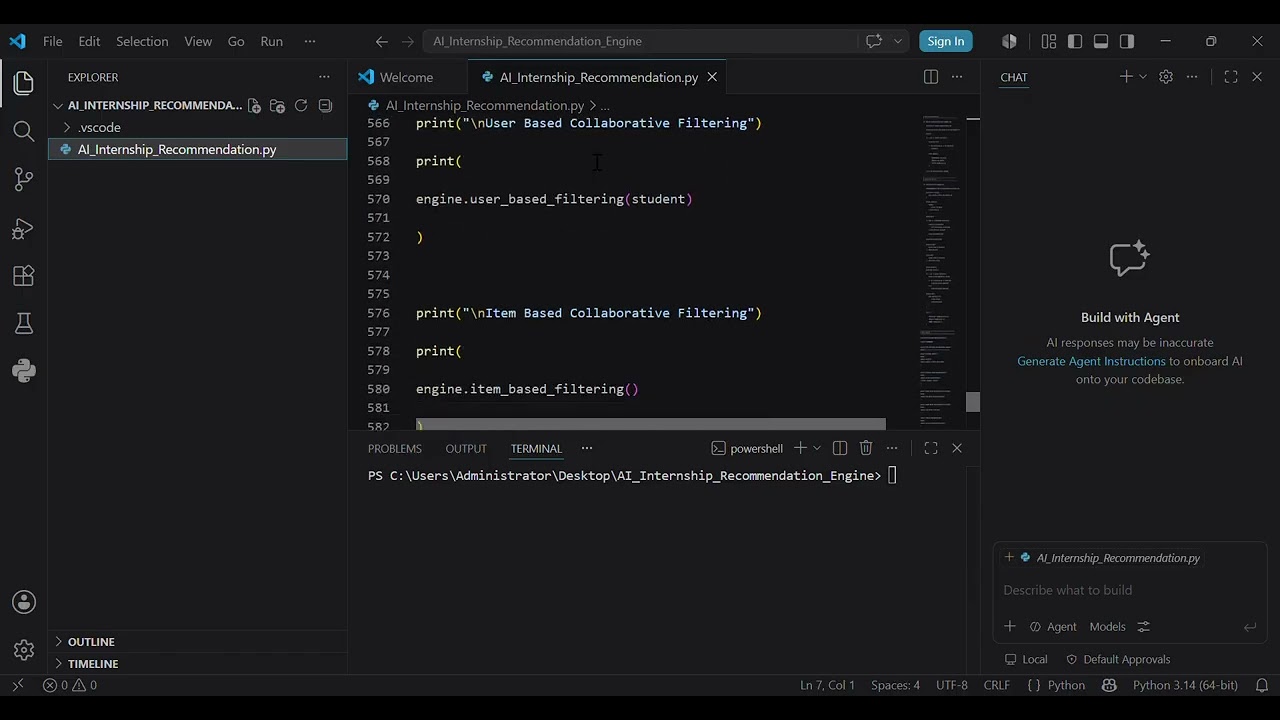Maximize the Chat panel
The image size is (1280, 720).
[1231, 77]
